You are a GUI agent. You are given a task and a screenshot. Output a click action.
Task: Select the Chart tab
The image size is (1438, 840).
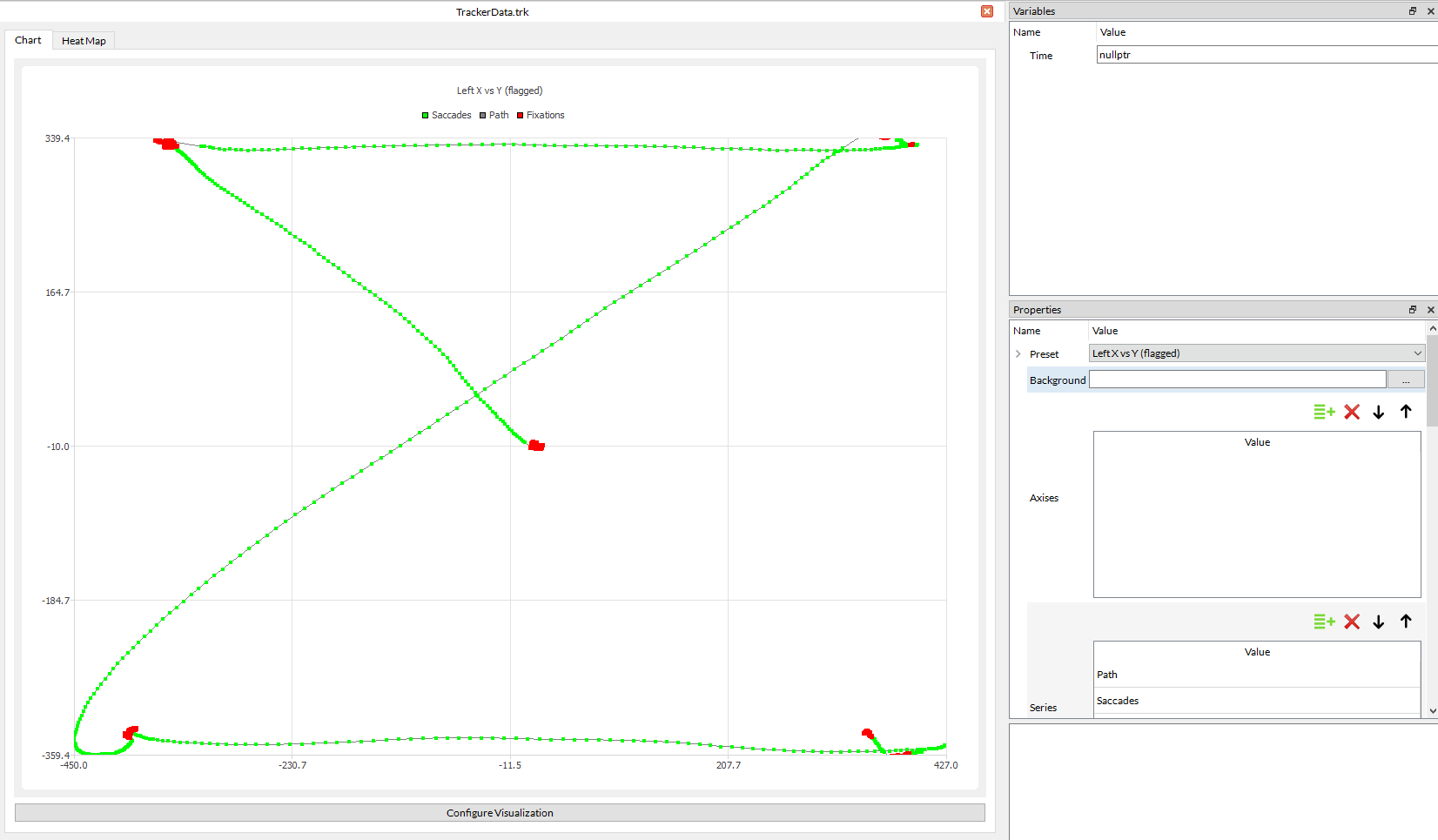point(28,40)
